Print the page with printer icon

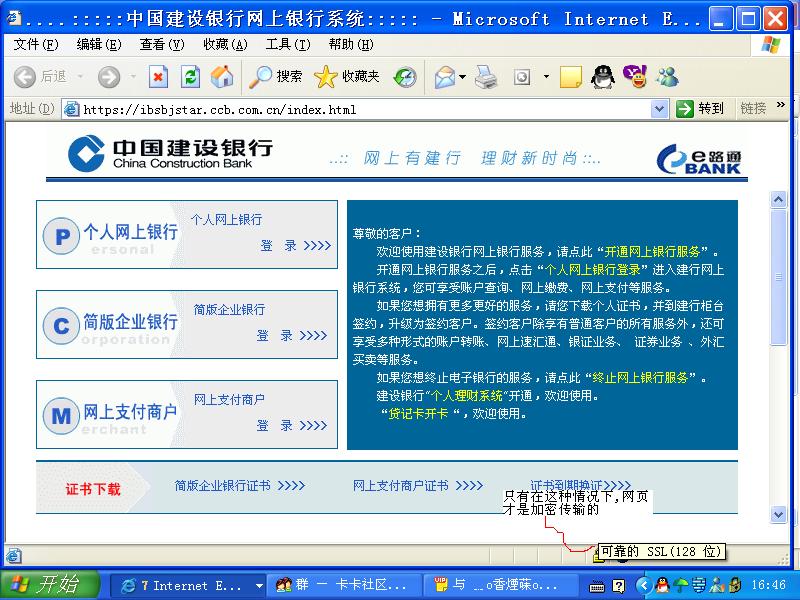(486, 78)
